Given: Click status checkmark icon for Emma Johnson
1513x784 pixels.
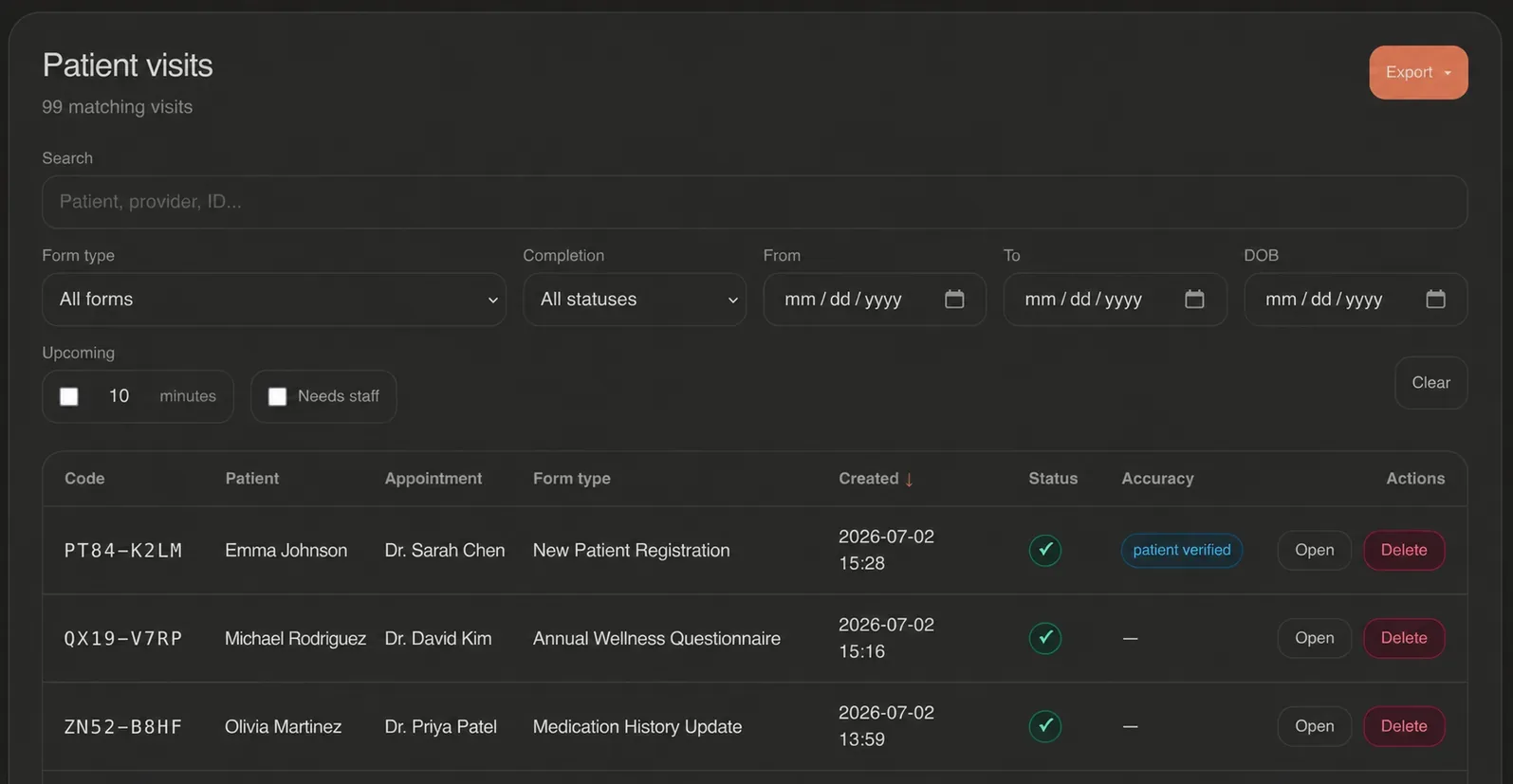Looking at the screenshot, I should pyautogui.click(x=1045, y=550).
